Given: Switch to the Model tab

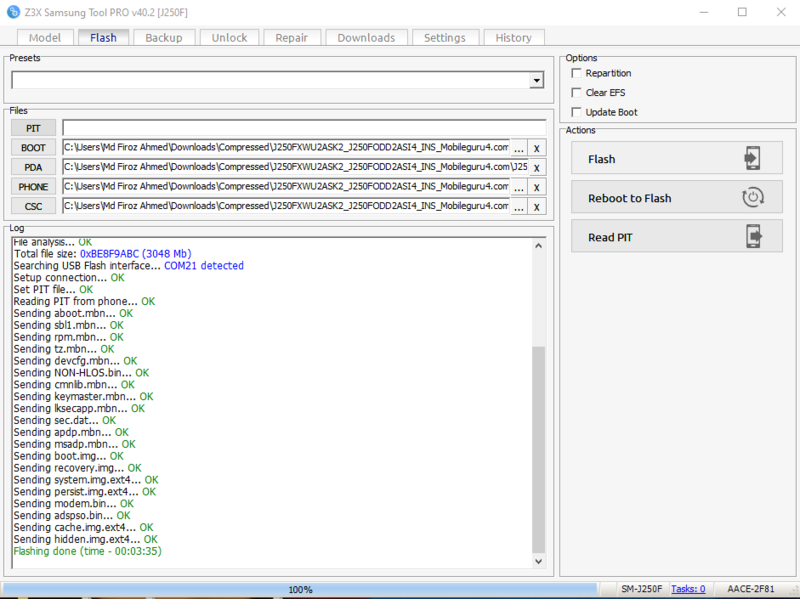Looking at the screenshot, I should [x=45, y=38].
